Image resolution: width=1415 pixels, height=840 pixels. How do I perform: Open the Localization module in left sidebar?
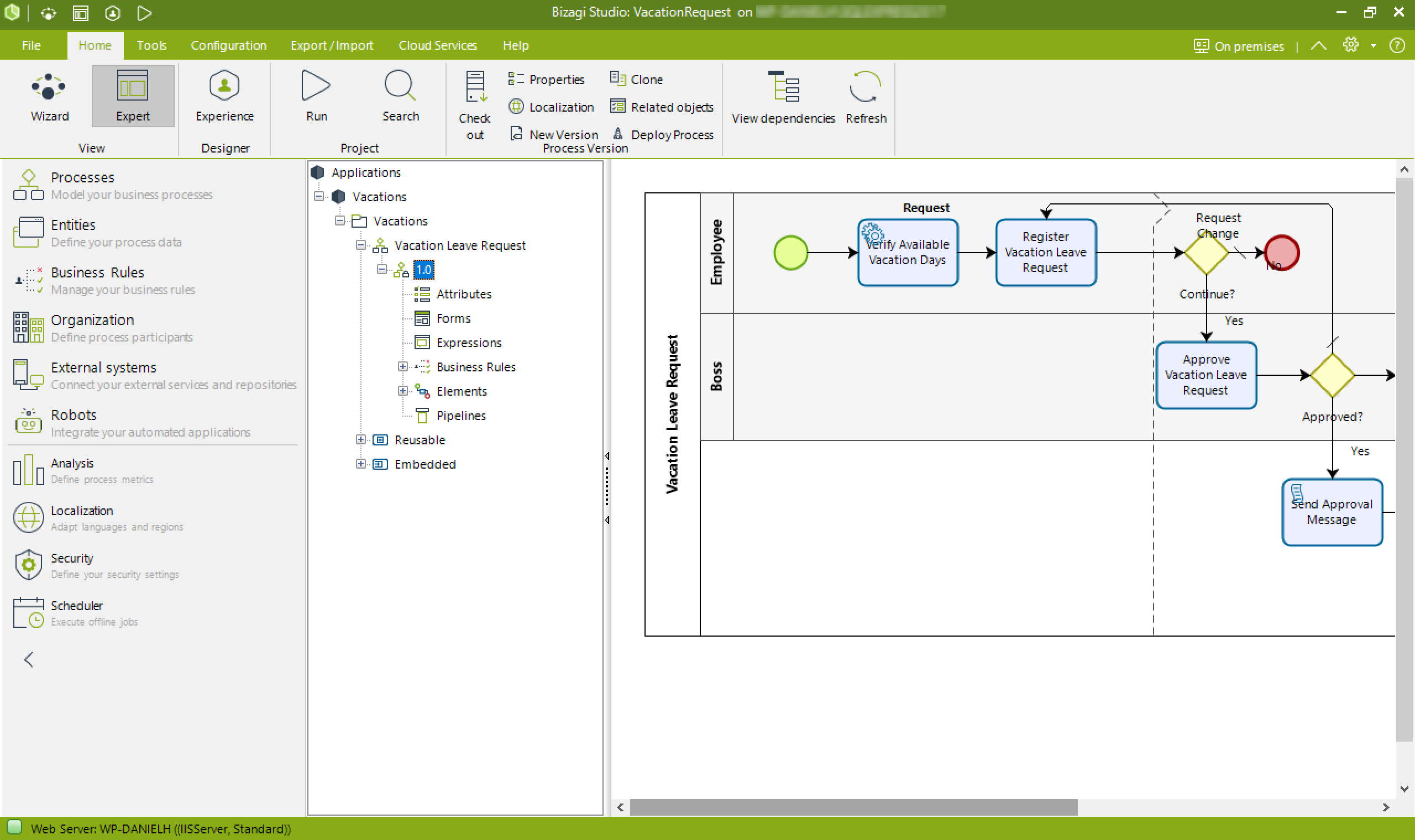pyautogui.click(x=98, y=518)
